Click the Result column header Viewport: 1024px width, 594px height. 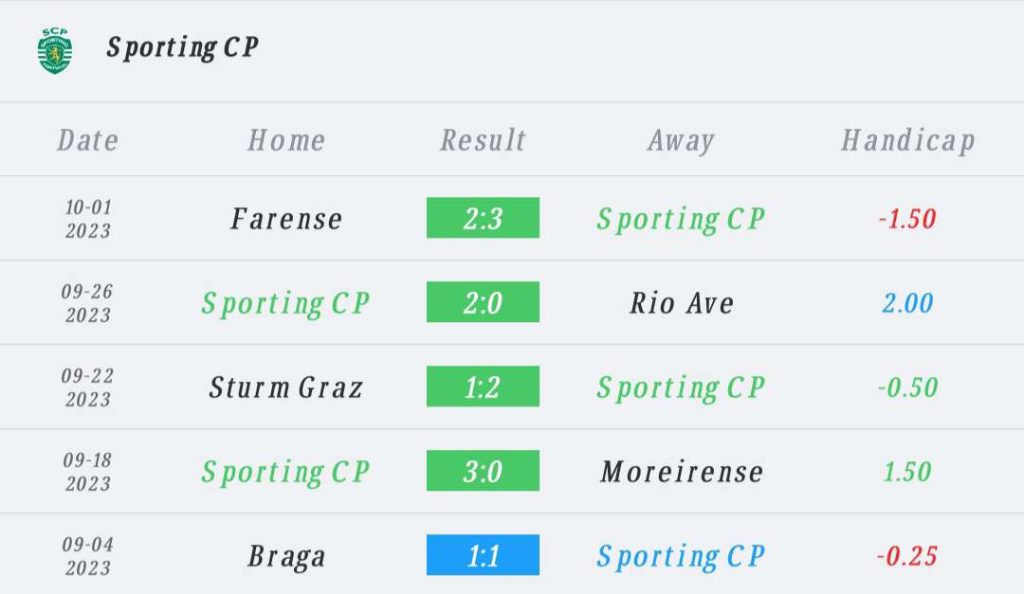pyautogui.click(x=483, y=140)
